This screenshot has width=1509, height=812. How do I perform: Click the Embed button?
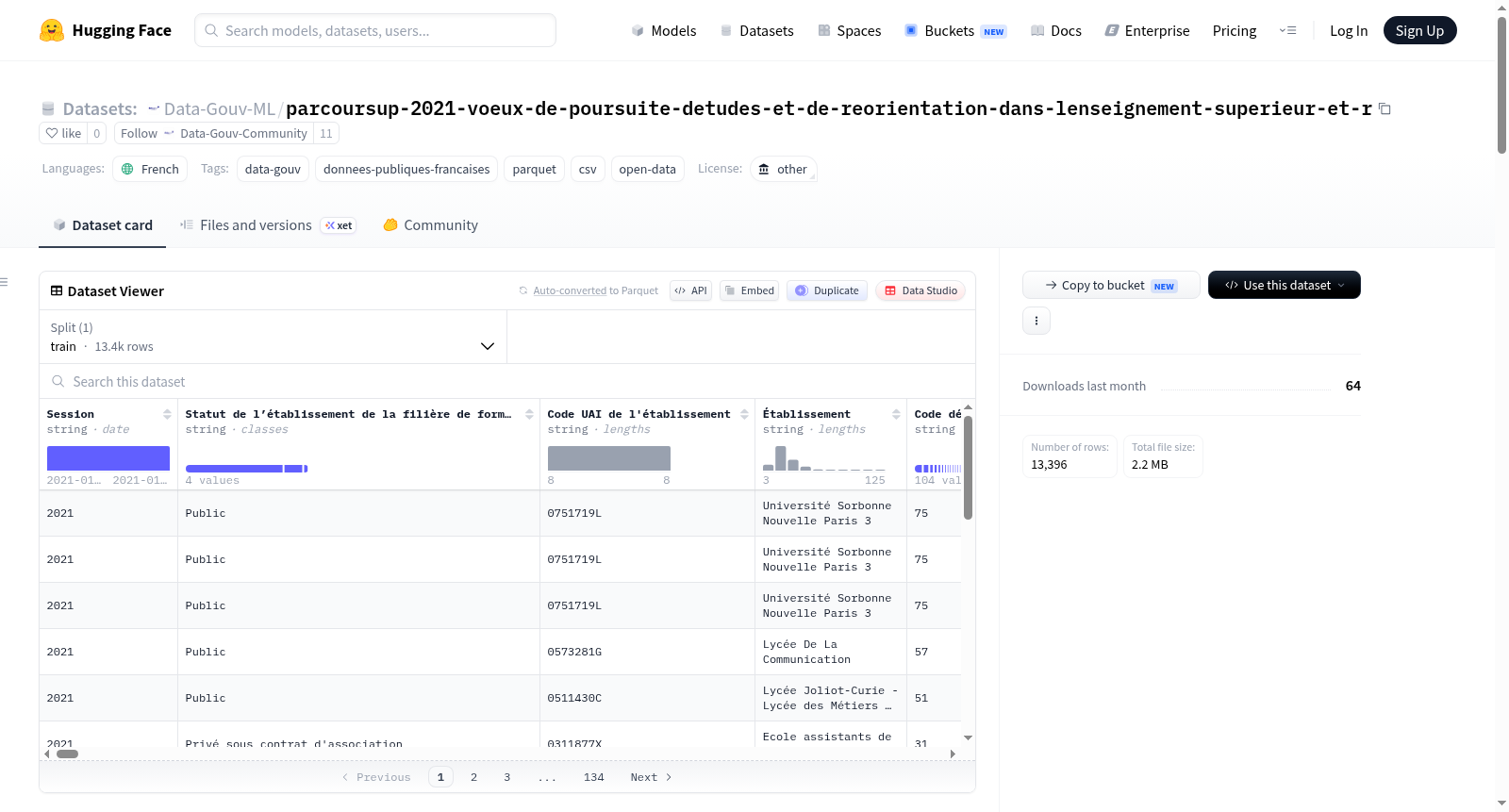pos(750,290)
